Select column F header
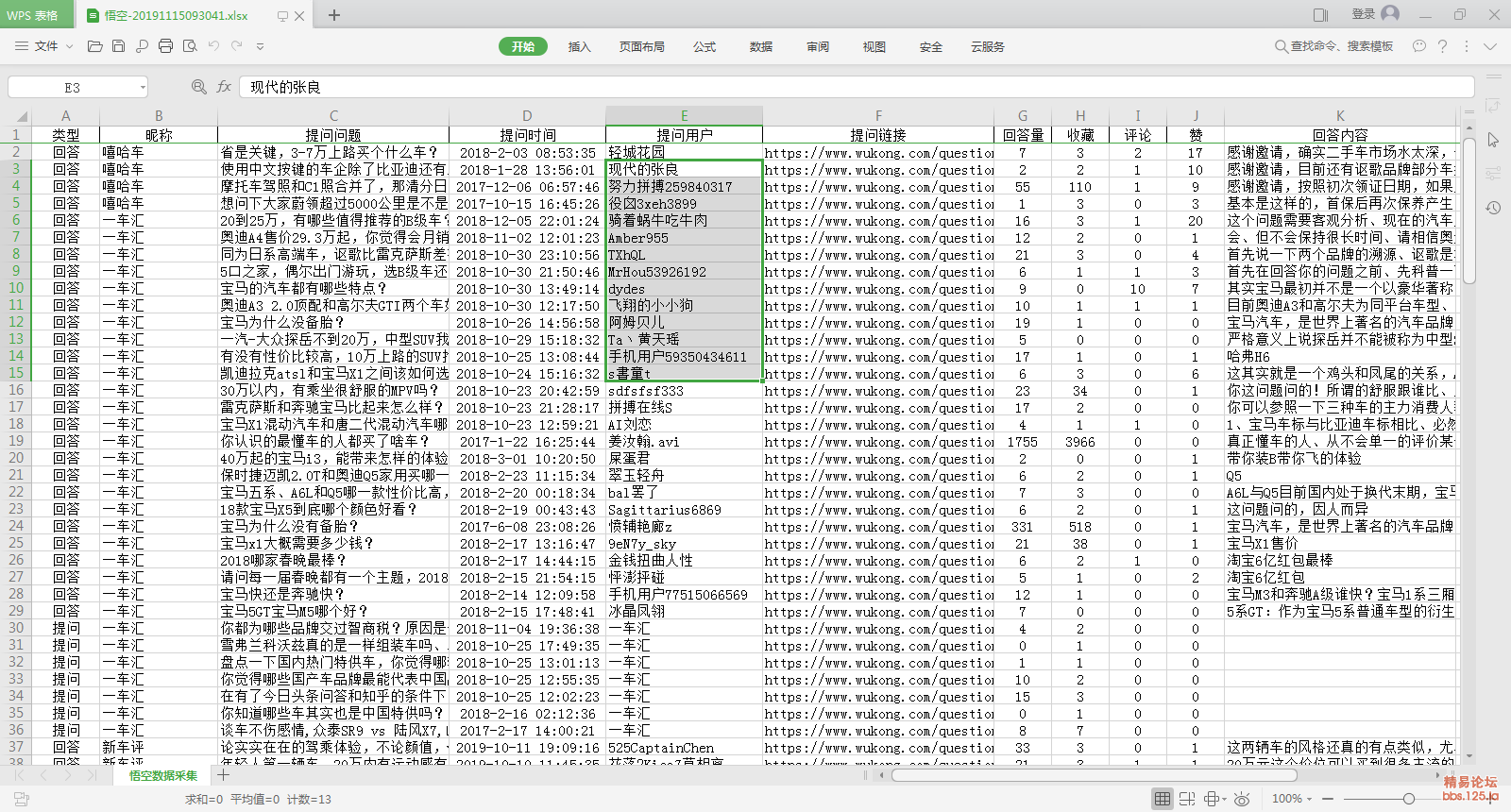Image resolution: width=1511 pixels, height=812 pixels. point(878,115)
